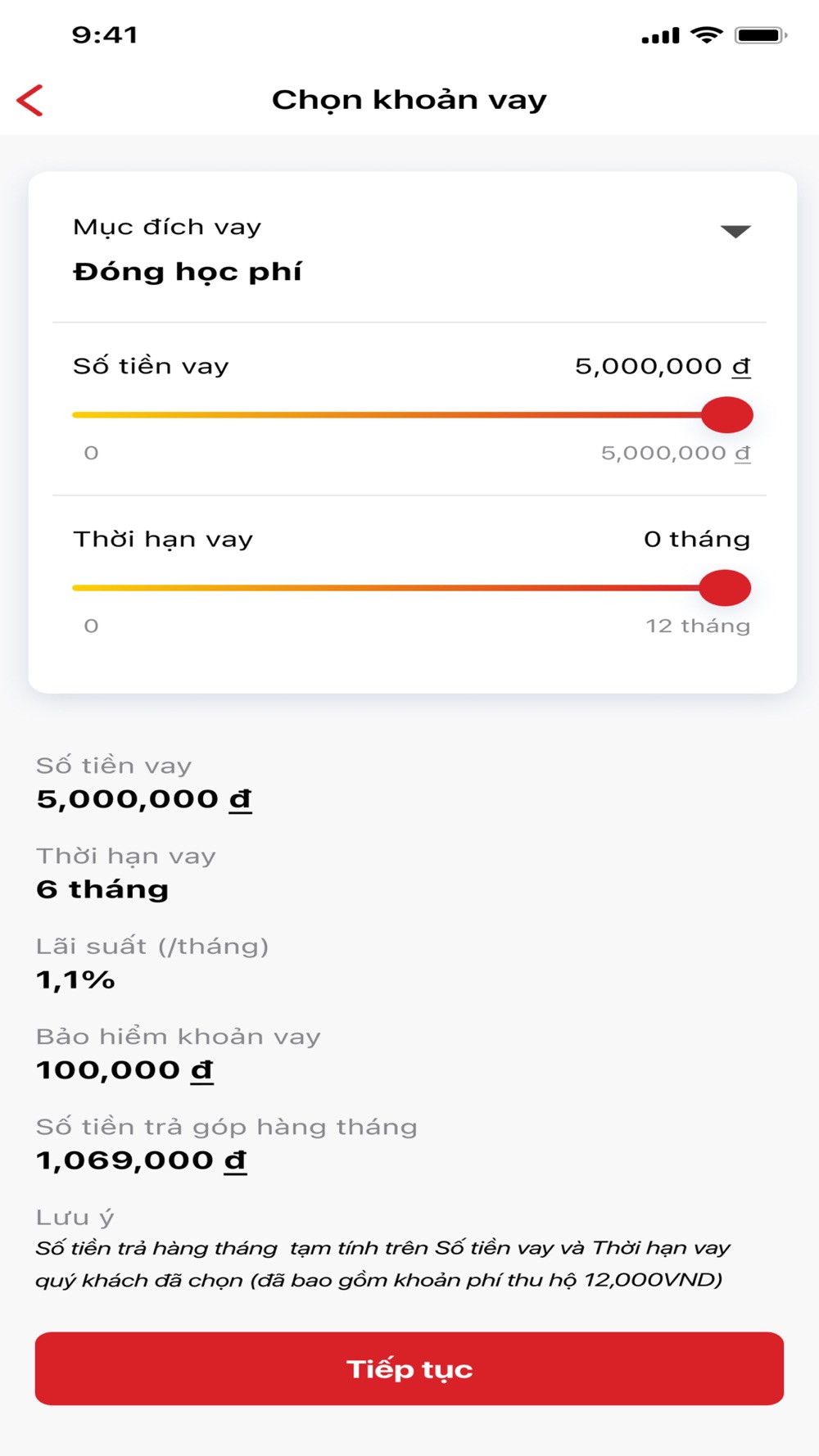
Task: Tap the Chọn khoản vay page title
Action: click(x=409, y=100)
